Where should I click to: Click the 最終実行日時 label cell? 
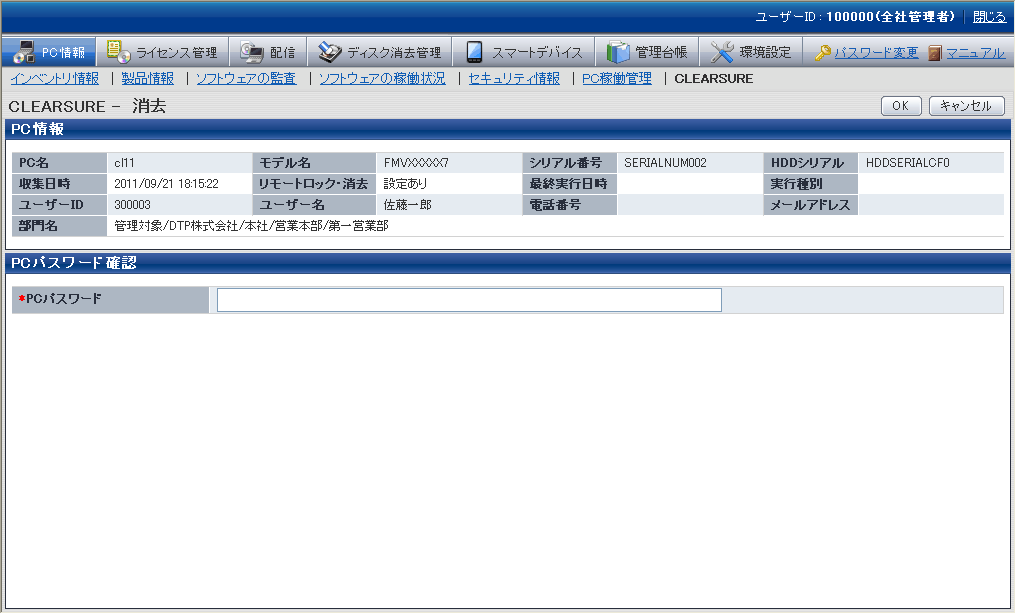tap(570, 184)
